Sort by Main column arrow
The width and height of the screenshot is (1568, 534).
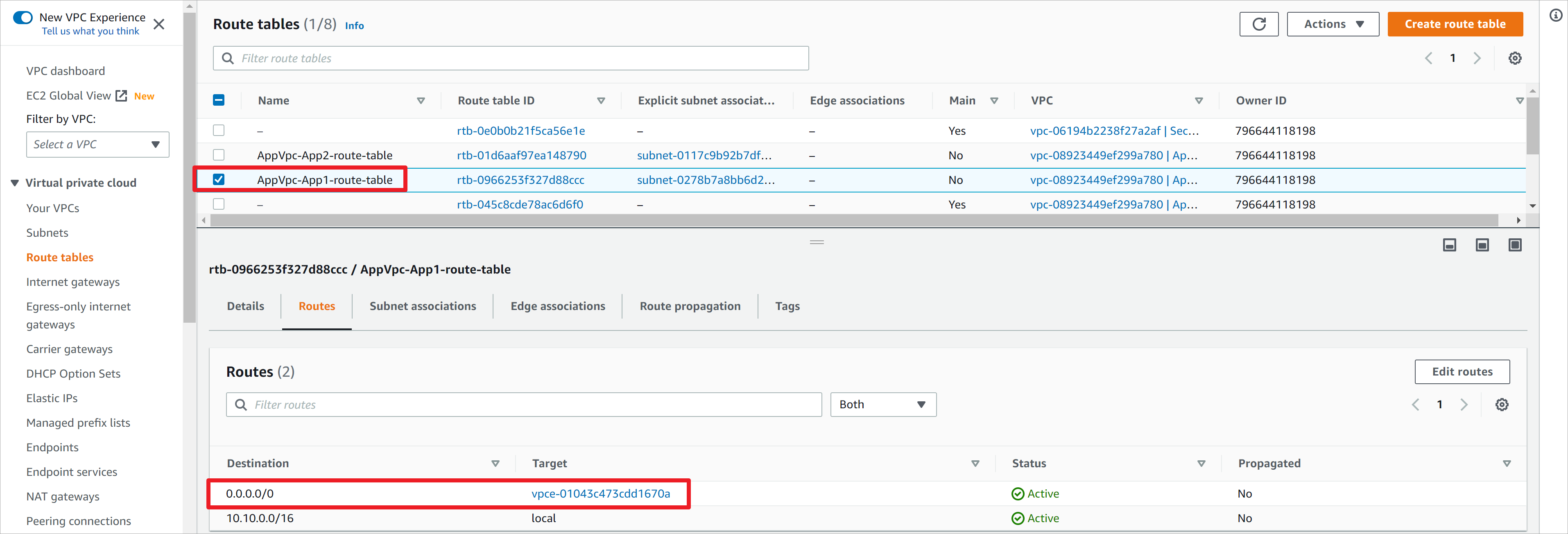(x=994, y=101)
